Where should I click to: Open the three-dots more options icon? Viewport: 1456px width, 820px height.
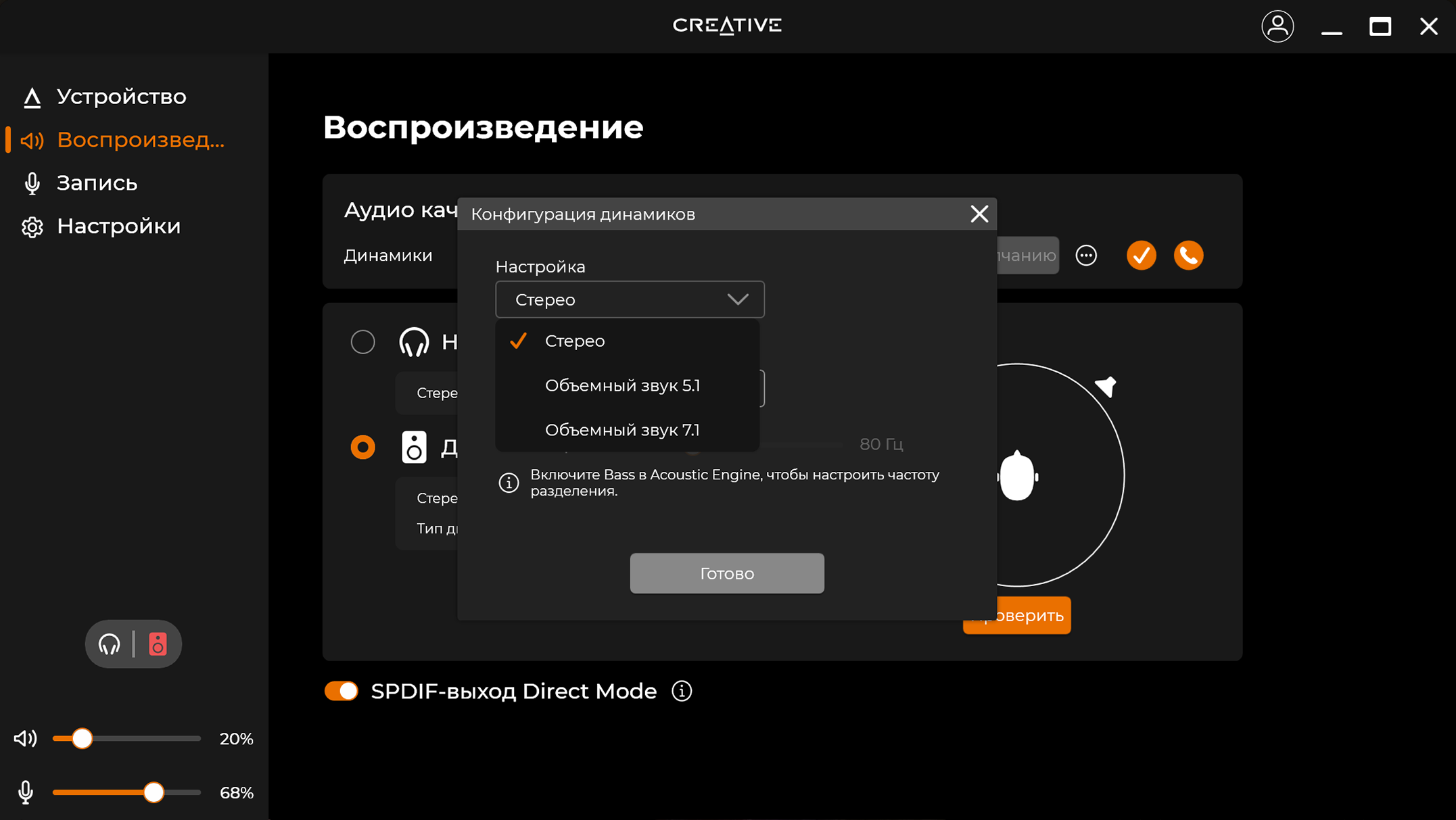1086,256
